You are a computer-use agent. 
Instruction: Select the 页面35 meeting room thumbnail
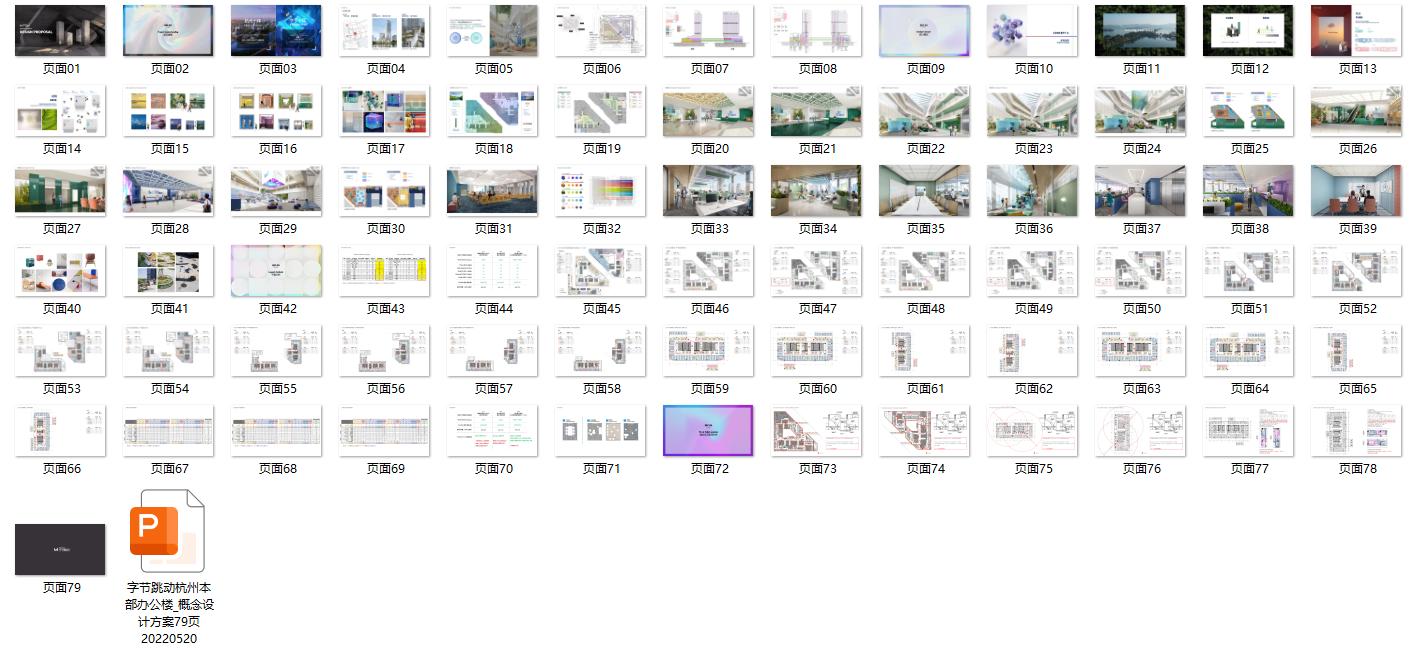tap(924, 190)
